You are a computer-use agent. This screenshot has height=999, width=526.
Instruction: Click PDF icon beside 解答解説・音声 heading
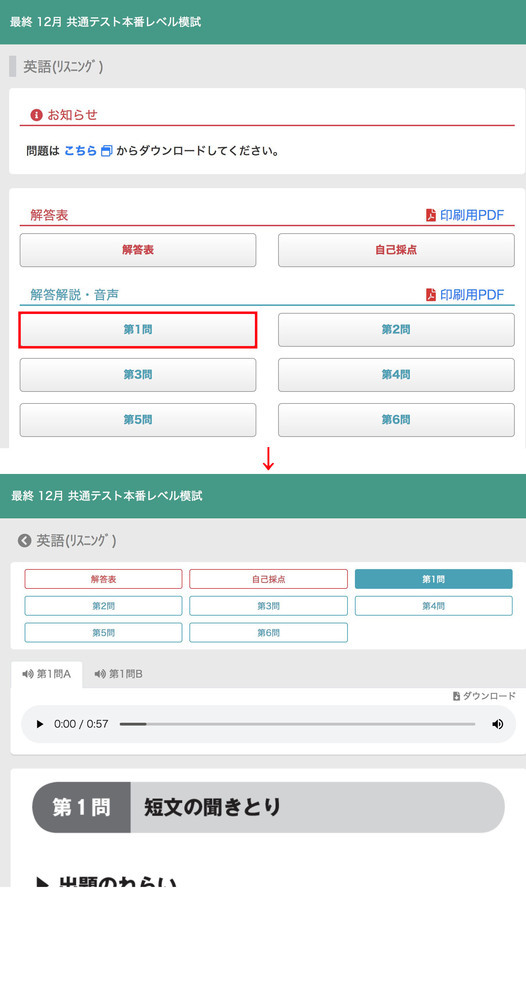[x=431, y=295]
